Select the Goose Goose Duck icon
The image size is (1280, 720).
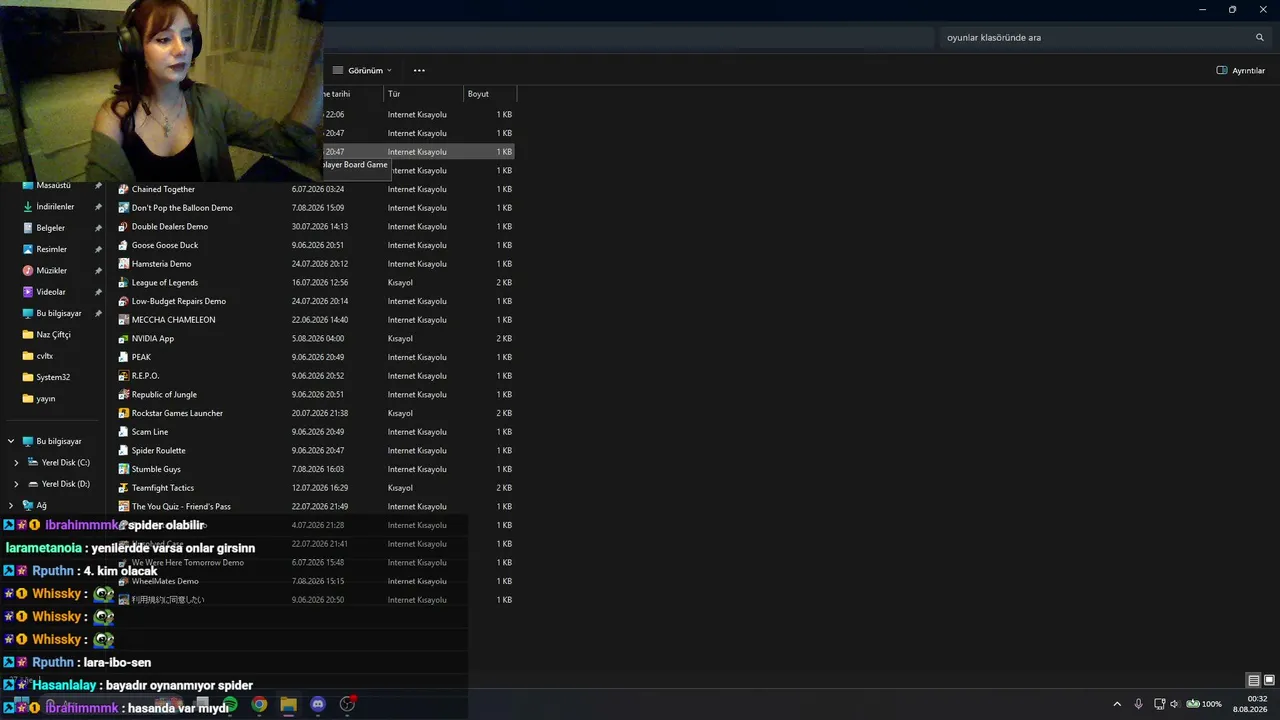(x=123, y=245)
